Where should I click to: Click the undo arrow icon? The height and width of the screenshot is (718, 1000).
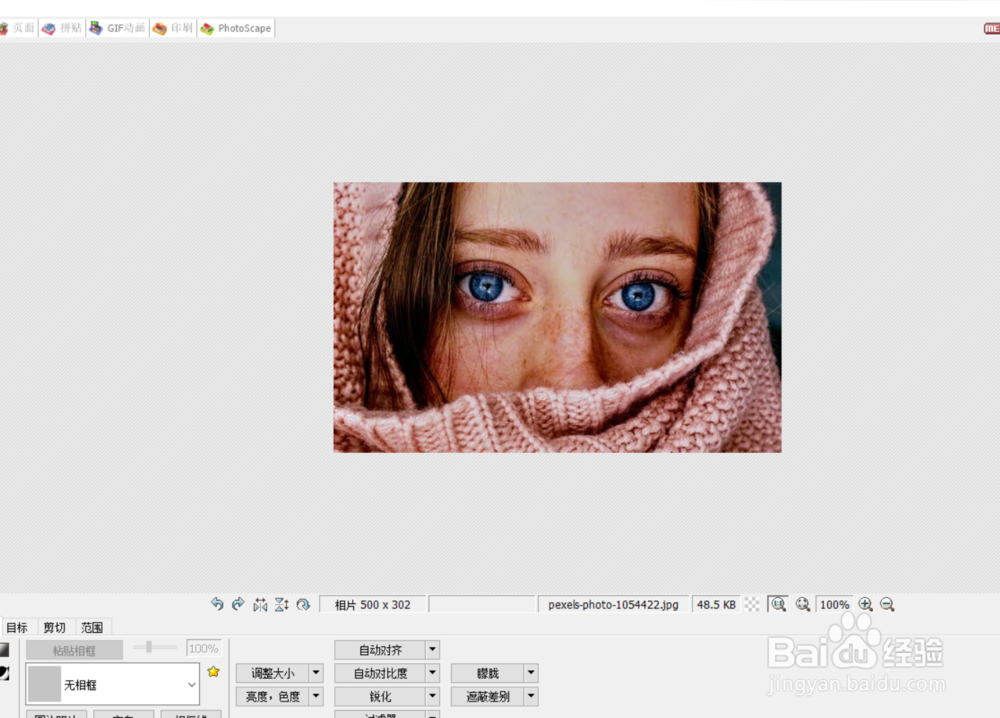(217, 604)
